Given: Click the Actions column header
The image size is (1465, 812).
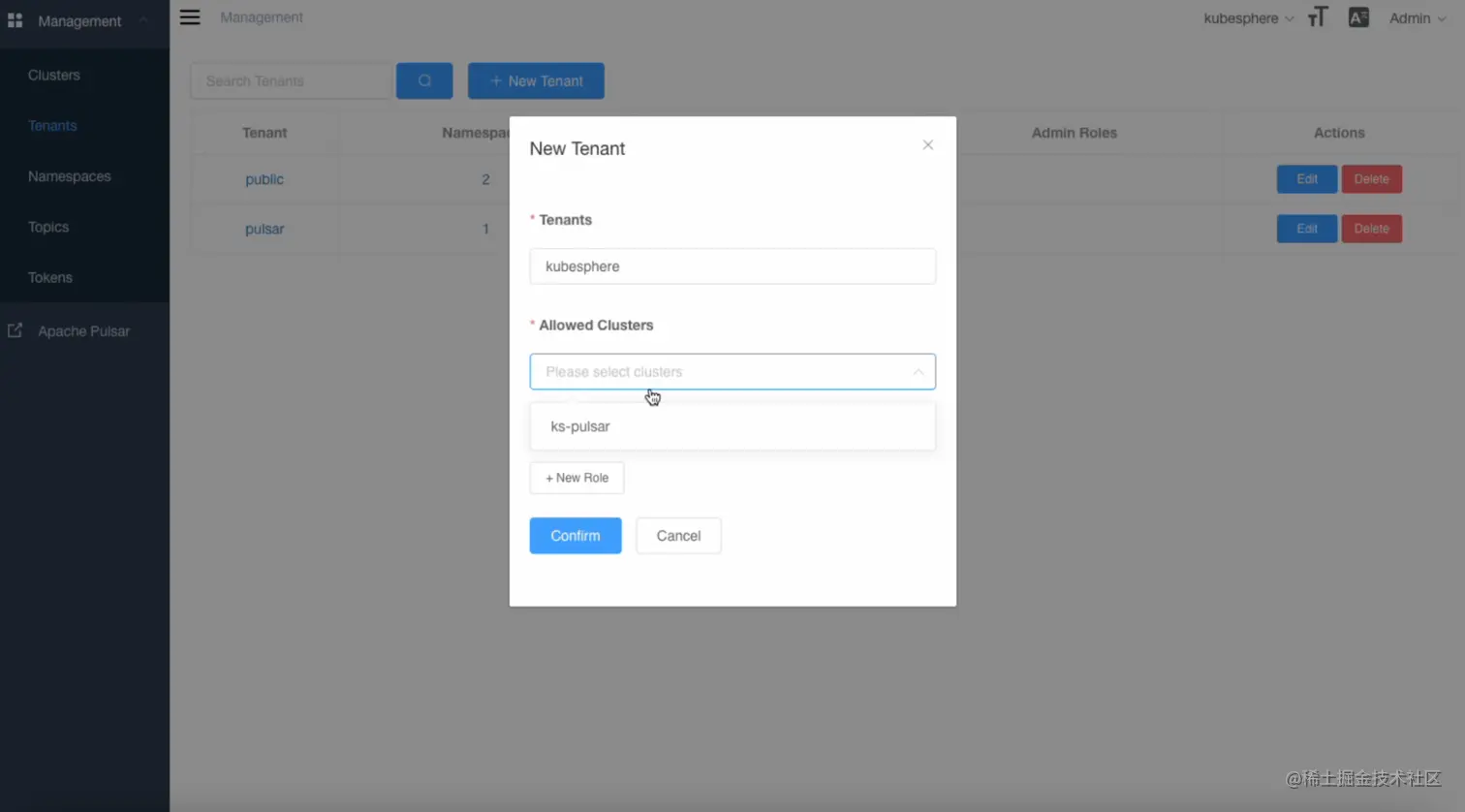Looking at the screenshot, I should 1339,133.
